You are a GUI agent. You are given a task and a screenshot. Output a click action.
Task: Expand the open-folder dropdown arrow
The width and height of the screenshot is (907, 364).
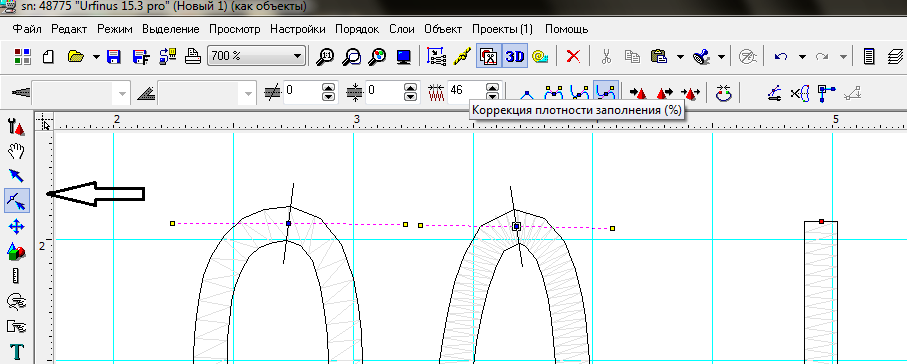click(96, 57)
